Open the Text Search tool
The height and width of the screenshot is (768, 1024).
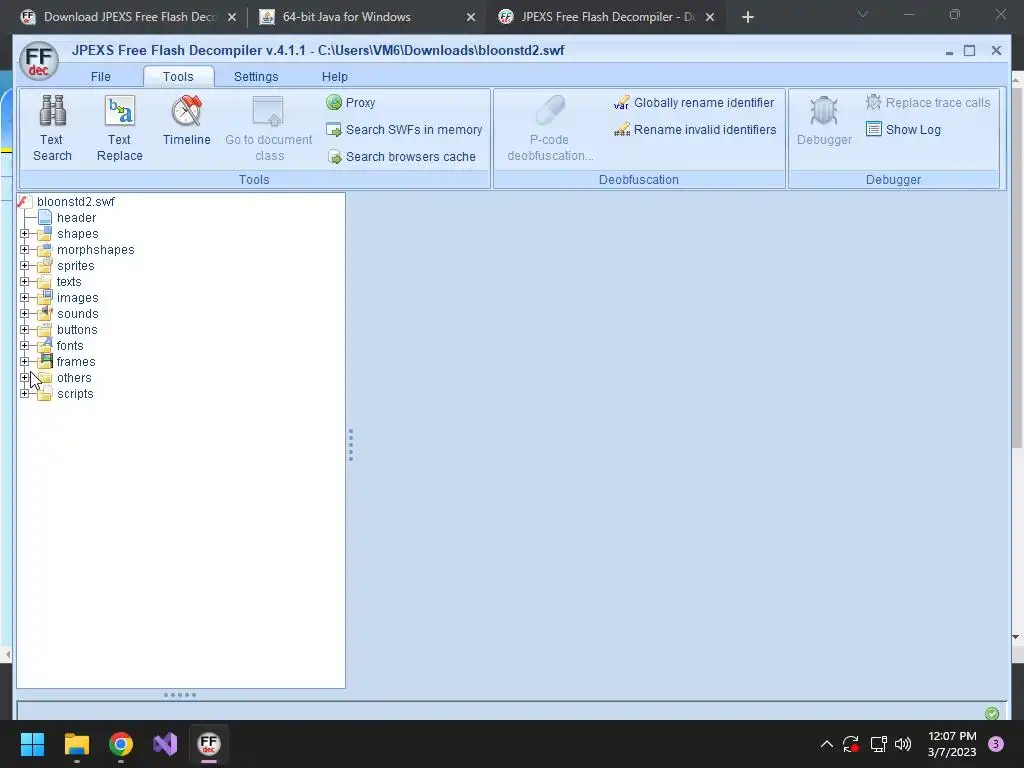[x=52, y=128]
